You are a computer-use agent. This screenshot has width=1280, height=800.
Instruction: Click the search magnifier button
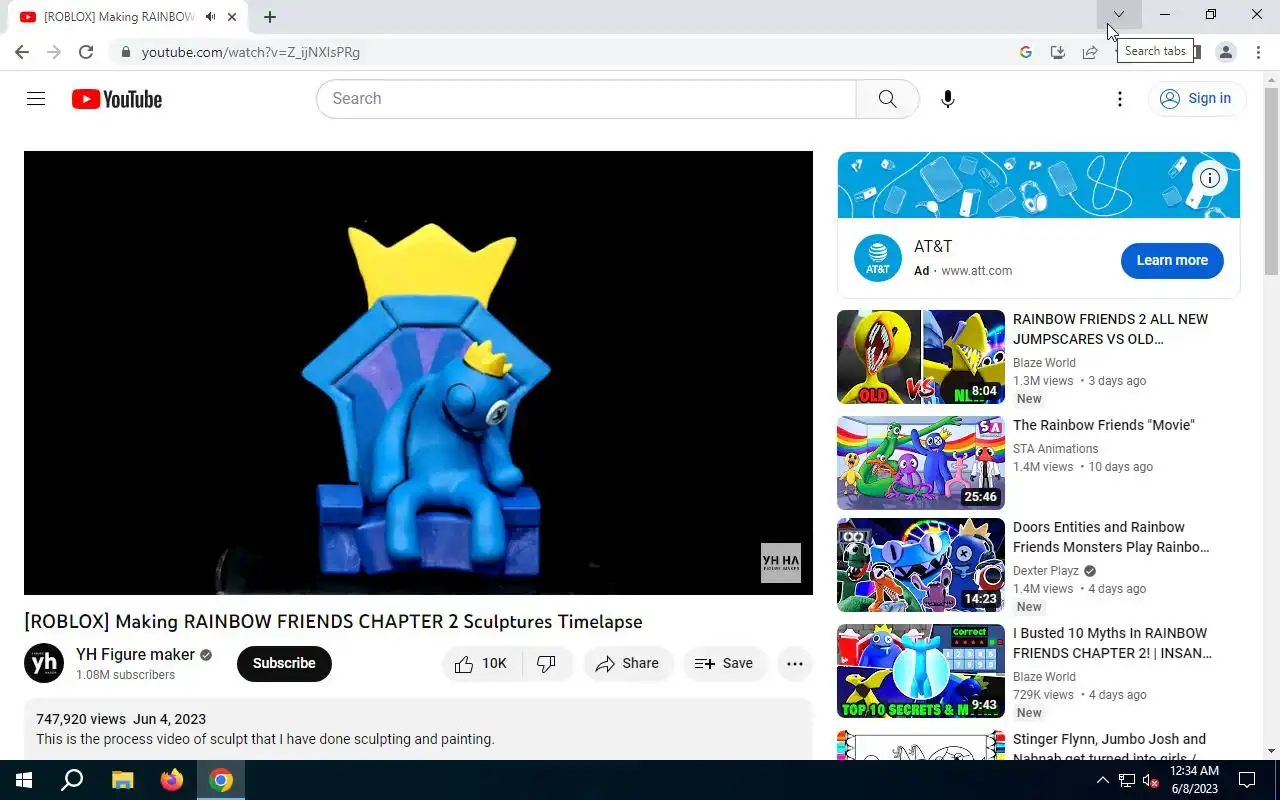pos(887,99)
